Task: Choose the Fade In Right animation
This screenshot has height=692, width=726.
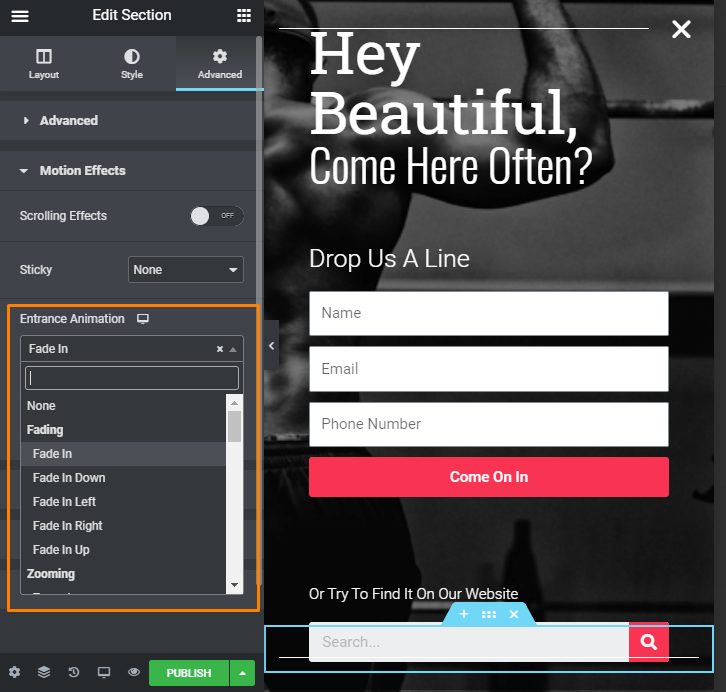Action: [x=124, y=526]
